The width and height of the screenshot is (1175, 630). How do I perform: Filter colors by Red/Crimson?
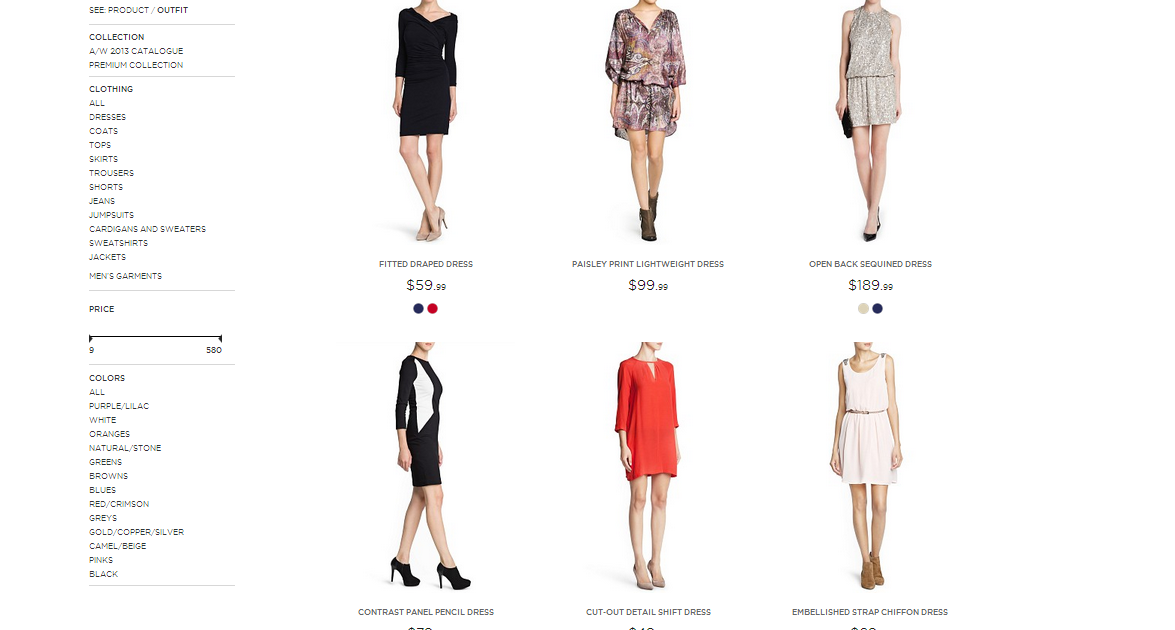[x=119, y=504]
